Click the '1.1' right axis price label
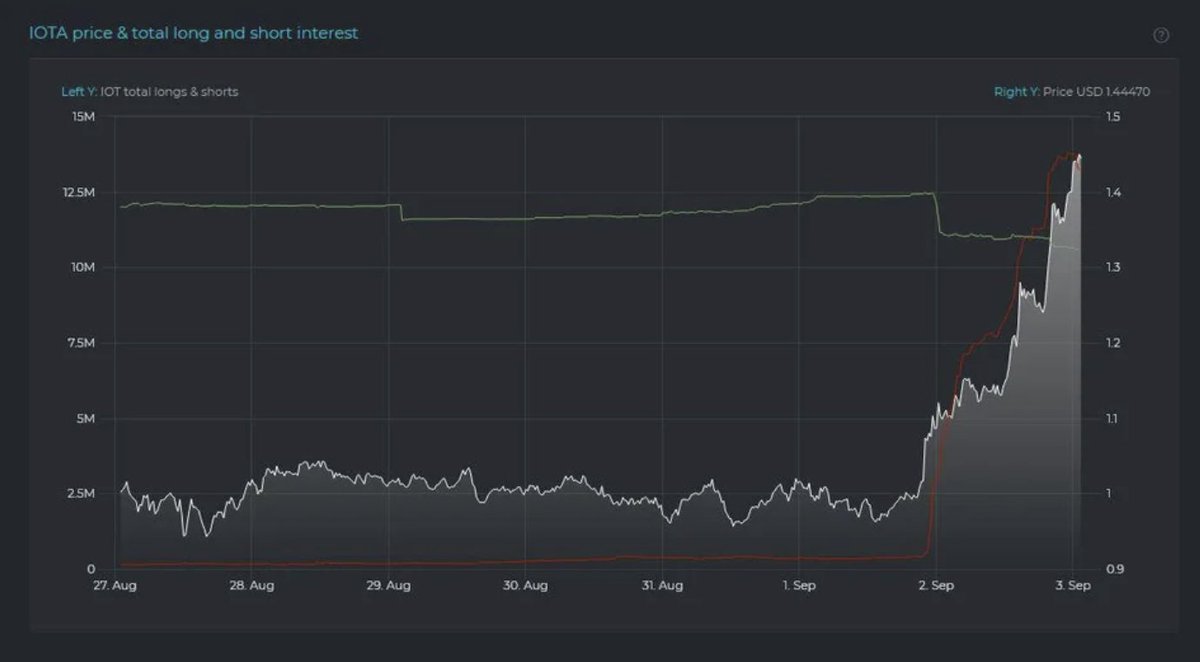This screenshot has height=662, width=1200. pos(1112,418)
